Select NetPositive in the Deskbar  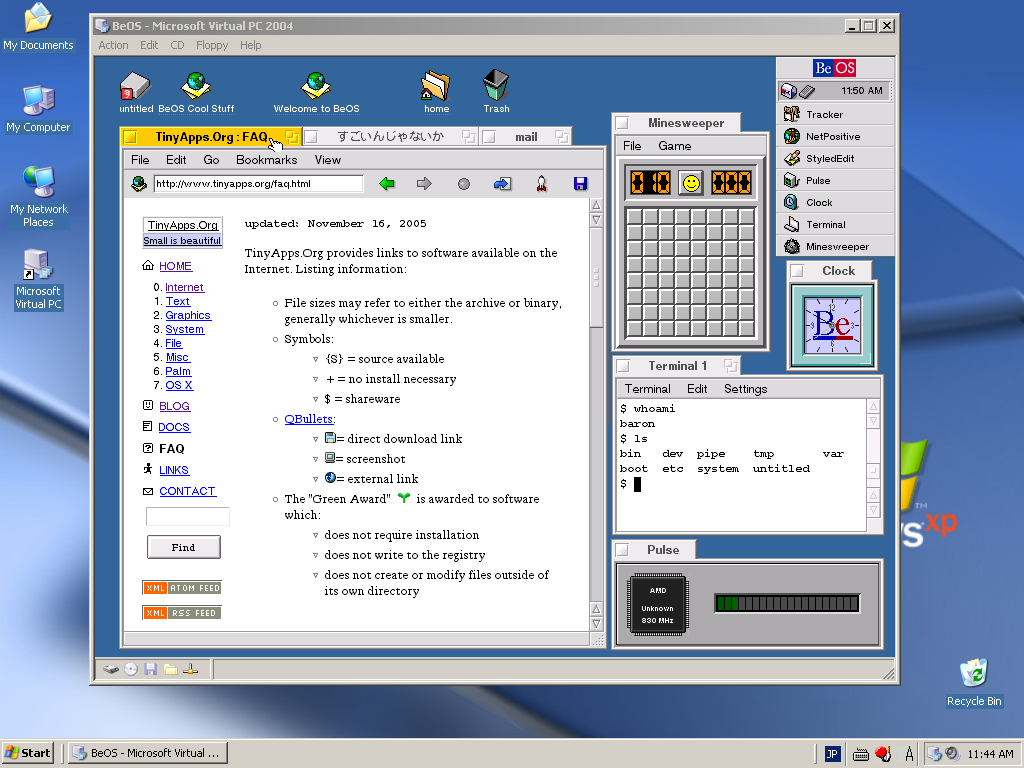coord(835,136)
